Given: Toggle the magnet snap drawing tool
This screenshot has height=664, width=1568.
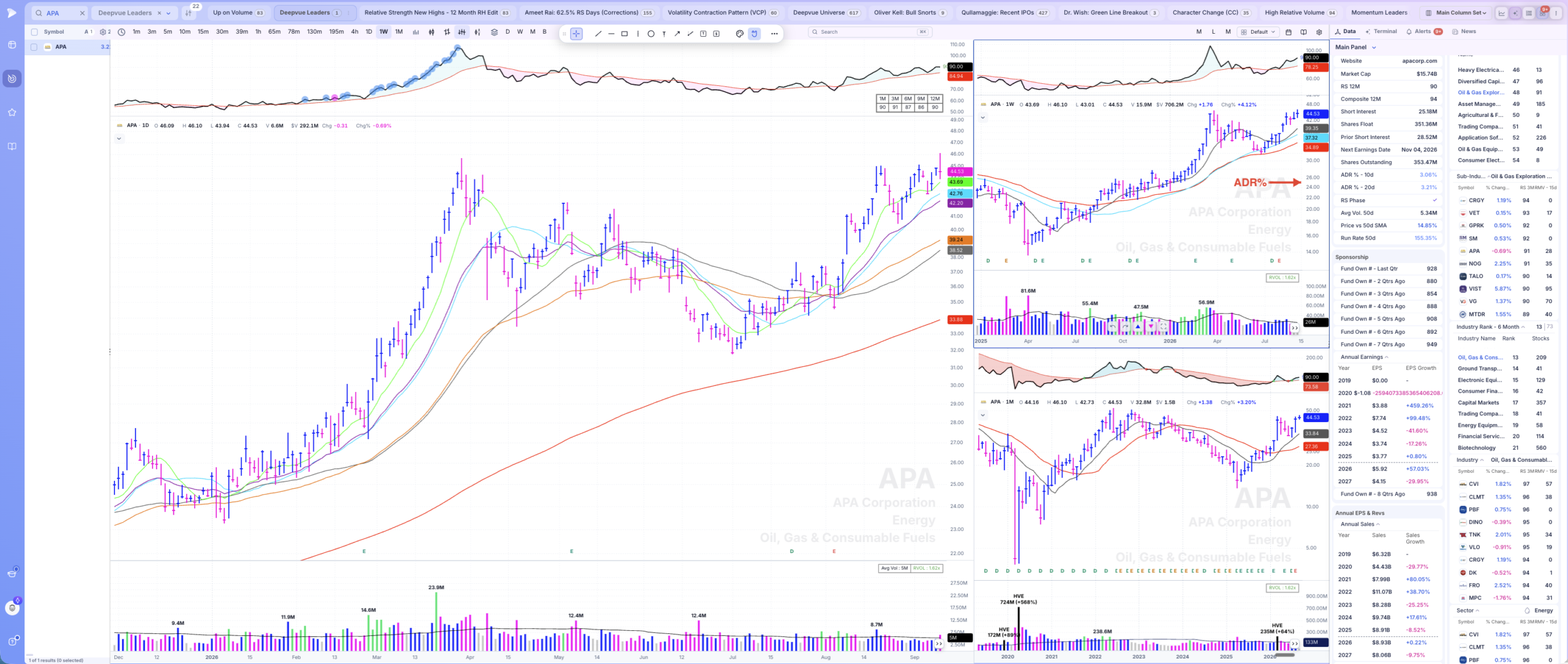Looking at the screenshot, I should coord(755,34).
